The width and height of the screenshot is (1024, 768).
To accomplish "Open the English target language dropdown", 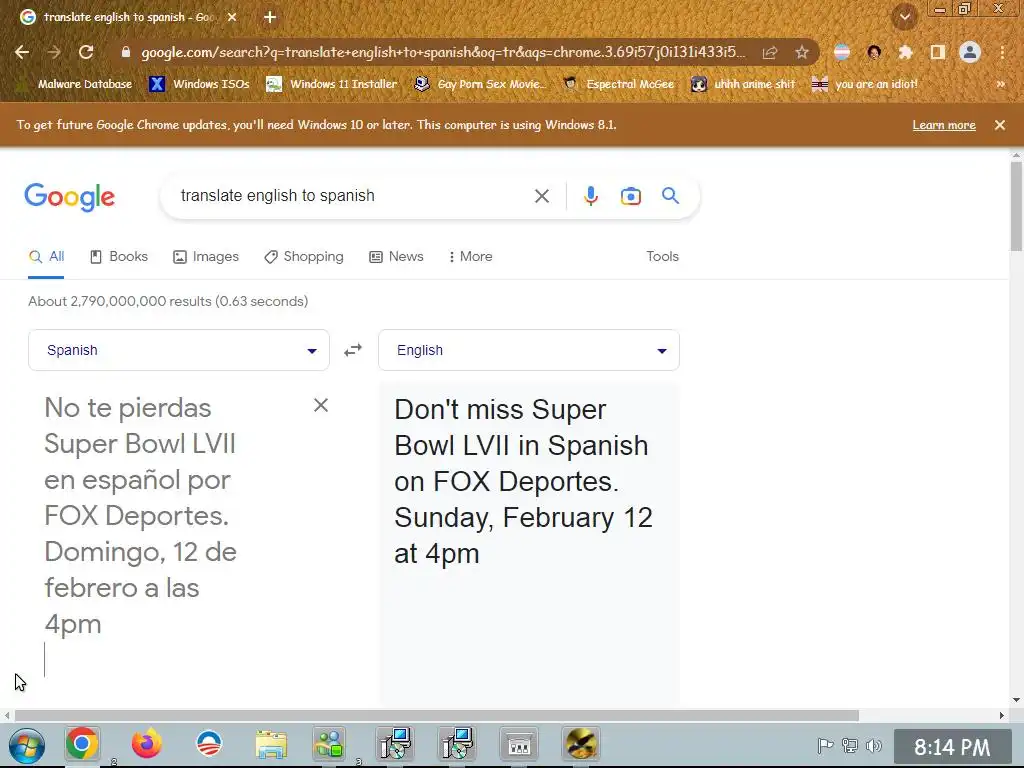I will tap(529, 350).
